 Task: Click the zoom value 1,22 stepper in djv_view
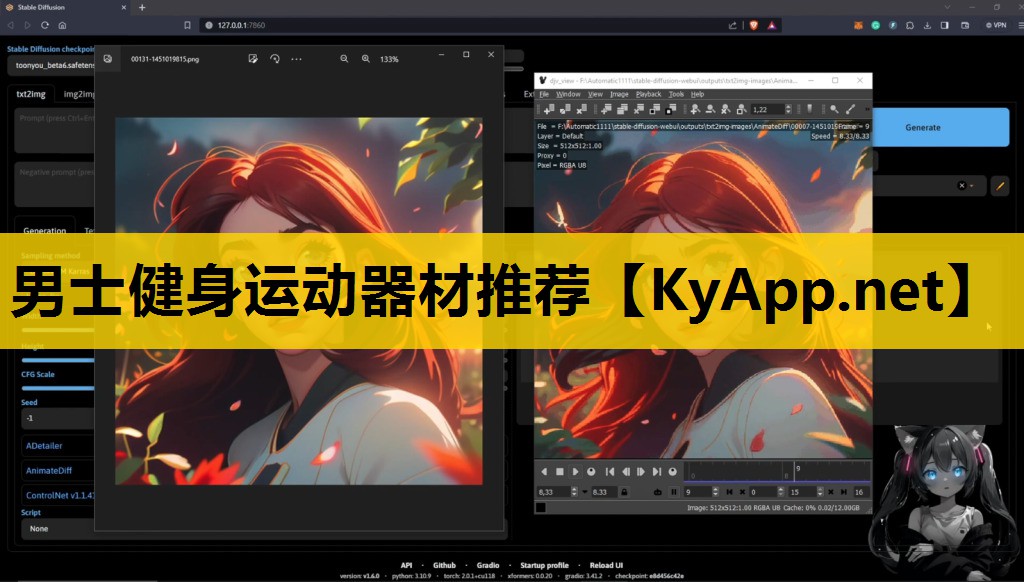(789, 109)
